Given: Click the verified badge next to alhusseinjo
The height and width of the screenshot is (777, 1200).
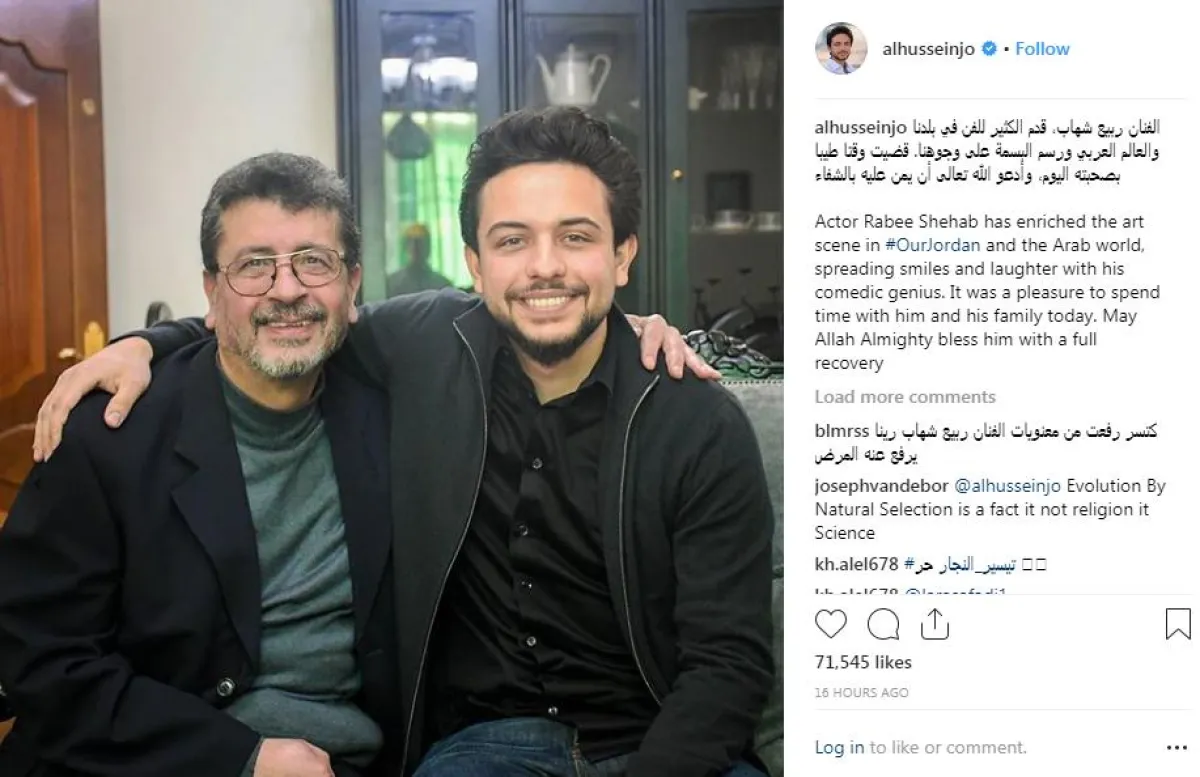Looking at the screenshot, I should click(x=990, y=48).
